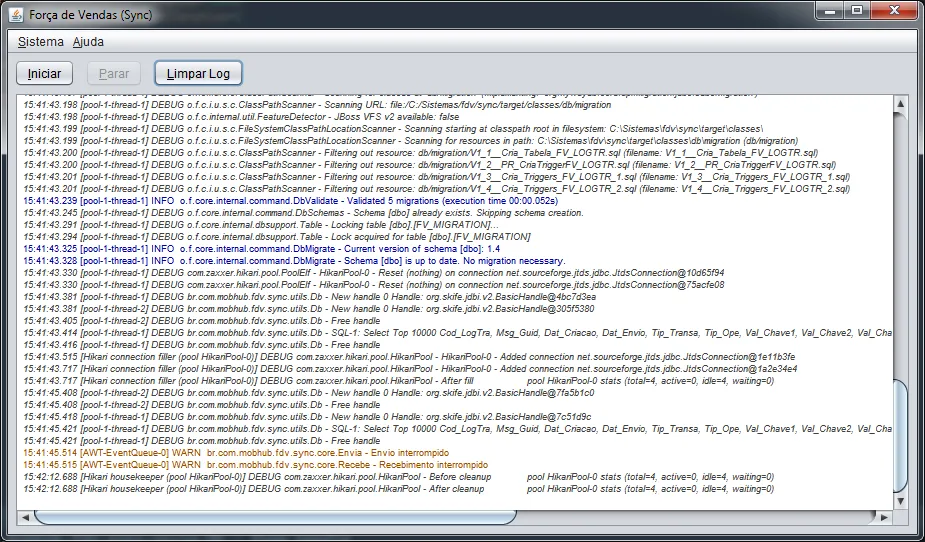Click the V1_4__Cria_Triggers_FV_LOGTR_2.sql log line
The width and height of the screenshot is (925, 542).
coord(437,189)
